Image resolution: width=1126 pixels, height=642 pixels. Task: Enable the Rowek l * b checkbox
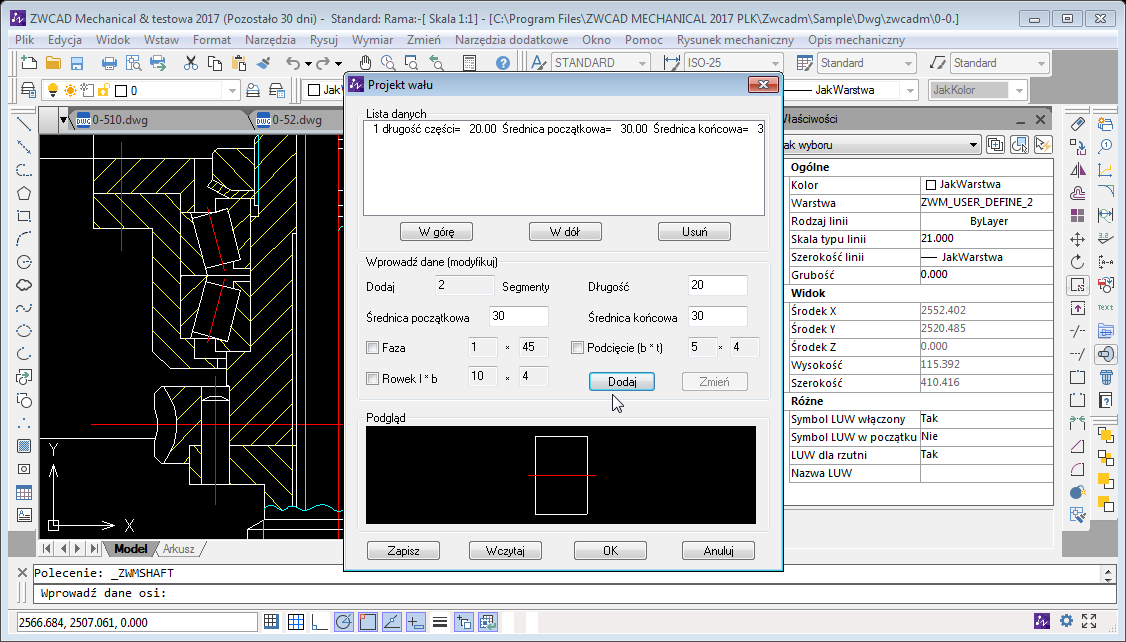(x=374, y=378)
